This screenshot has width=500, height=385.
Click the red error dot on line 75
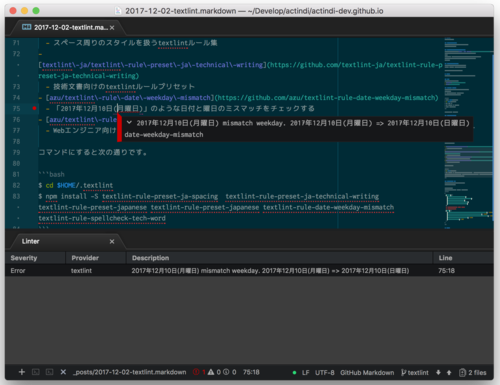click(34, 108)
